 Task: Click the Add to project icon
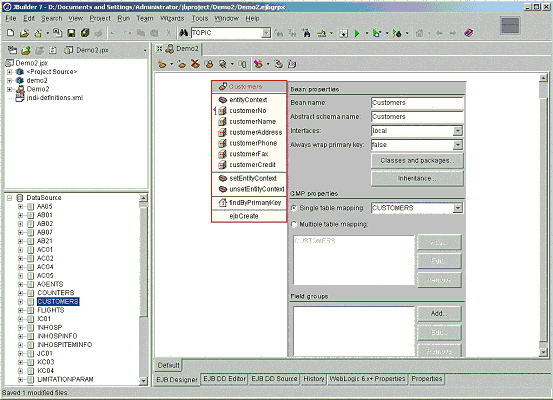pyautogui.click(x=26, y=50)
